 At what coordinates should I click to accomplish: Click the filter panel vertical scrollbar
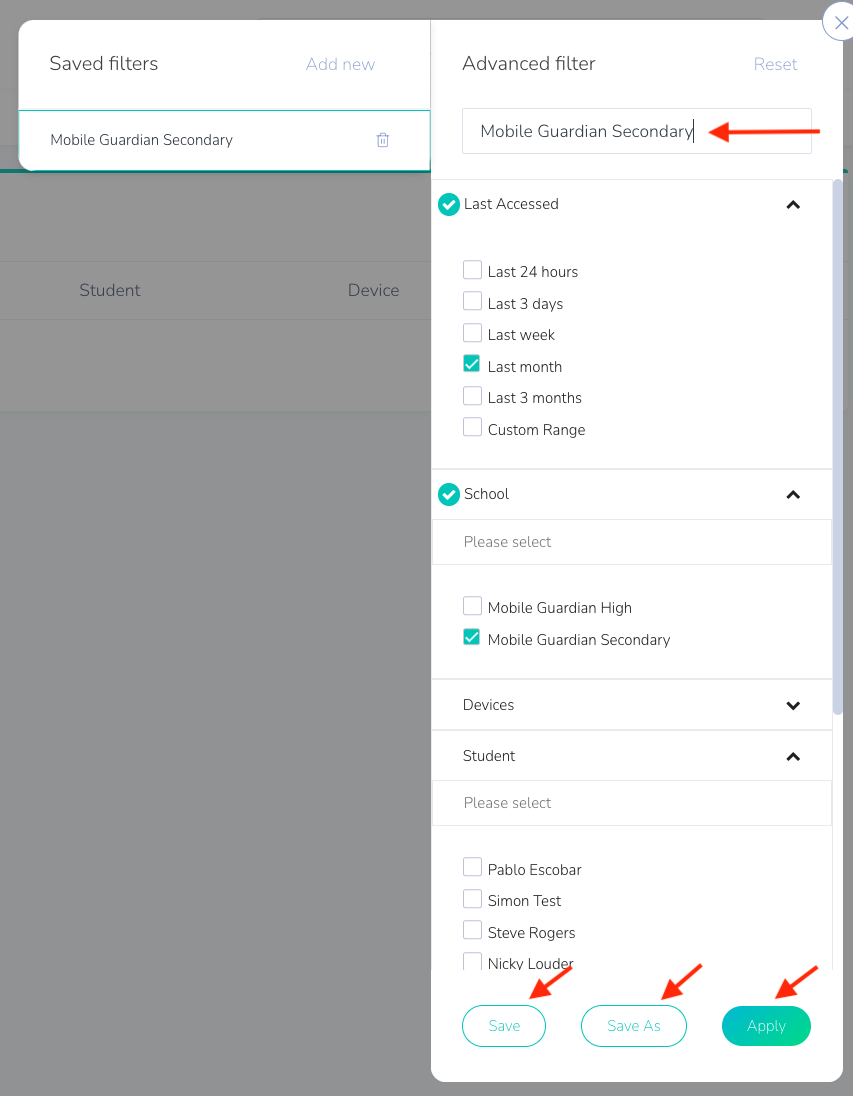(x=838, y=450)
